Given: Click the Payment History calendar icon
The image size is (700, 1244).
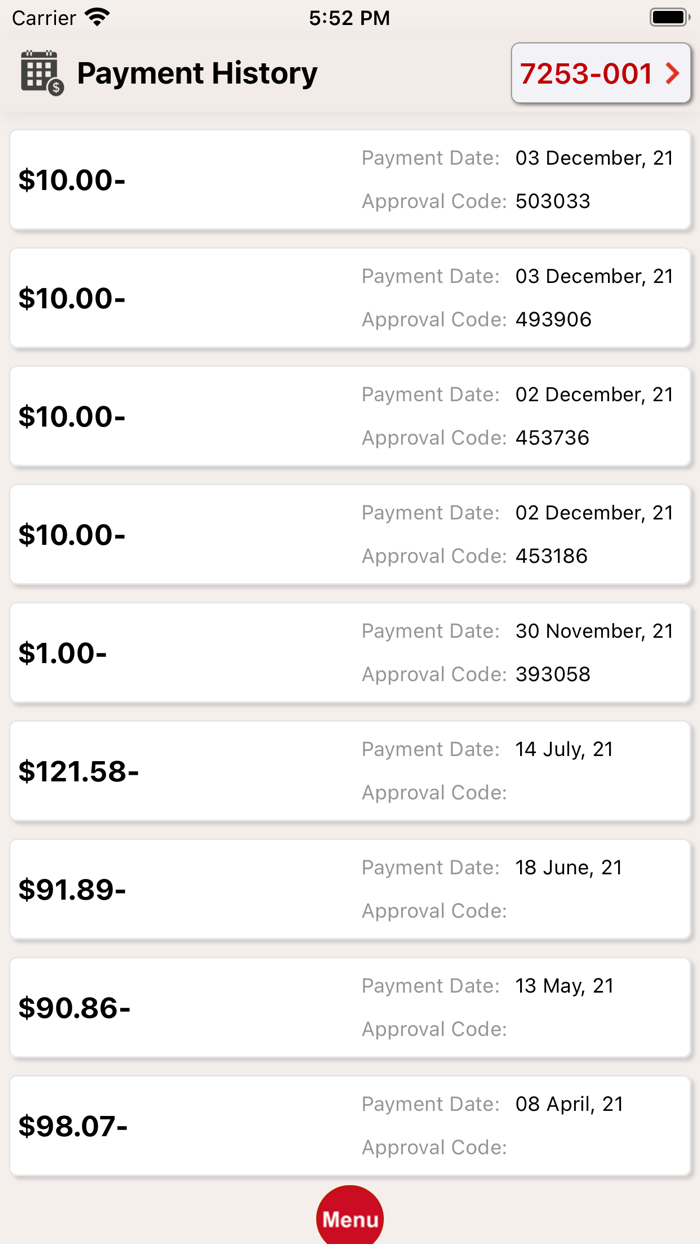Looking at the screenshot, I should click(x=40, y=73).
